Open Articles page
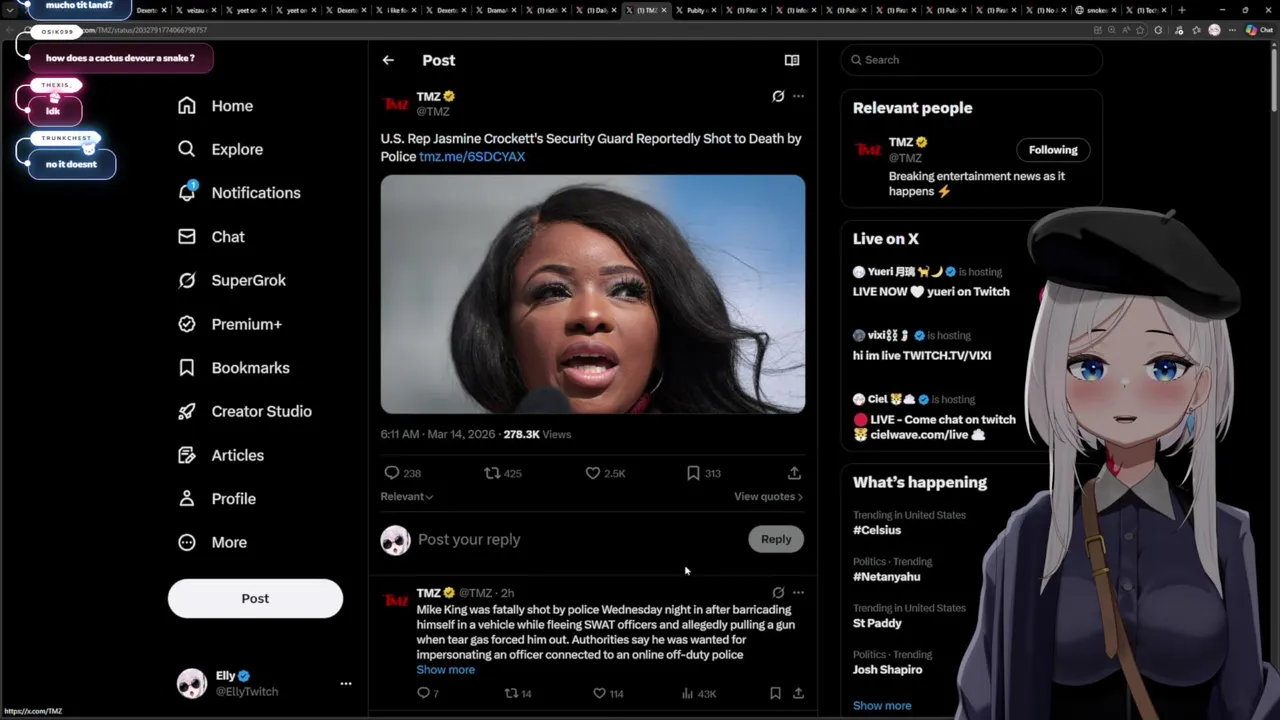 [220, 455]
